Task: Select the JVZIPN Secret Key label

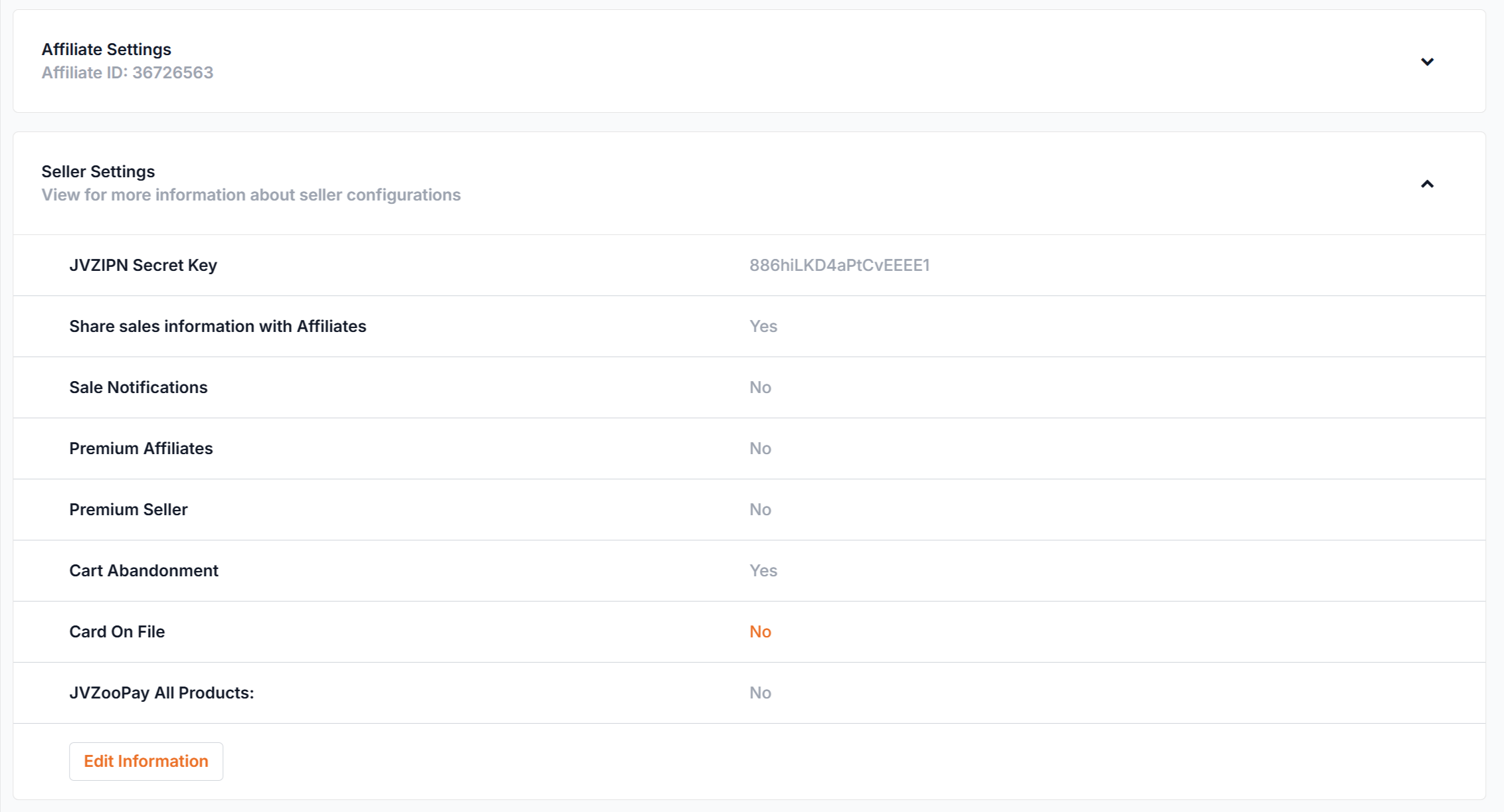Action: tap(143, 265)
